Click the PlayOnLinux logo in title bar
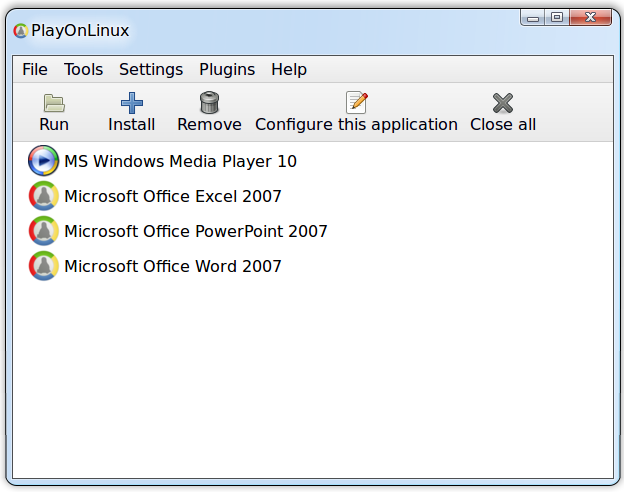The height and width of the screenshot is (492, 624). point(20,31)
